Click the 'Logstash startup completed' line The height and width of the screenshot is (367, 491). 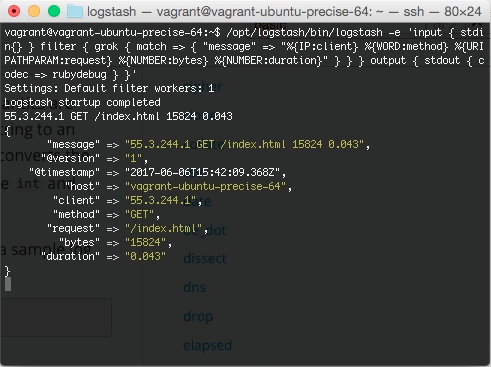click(82, 102)
